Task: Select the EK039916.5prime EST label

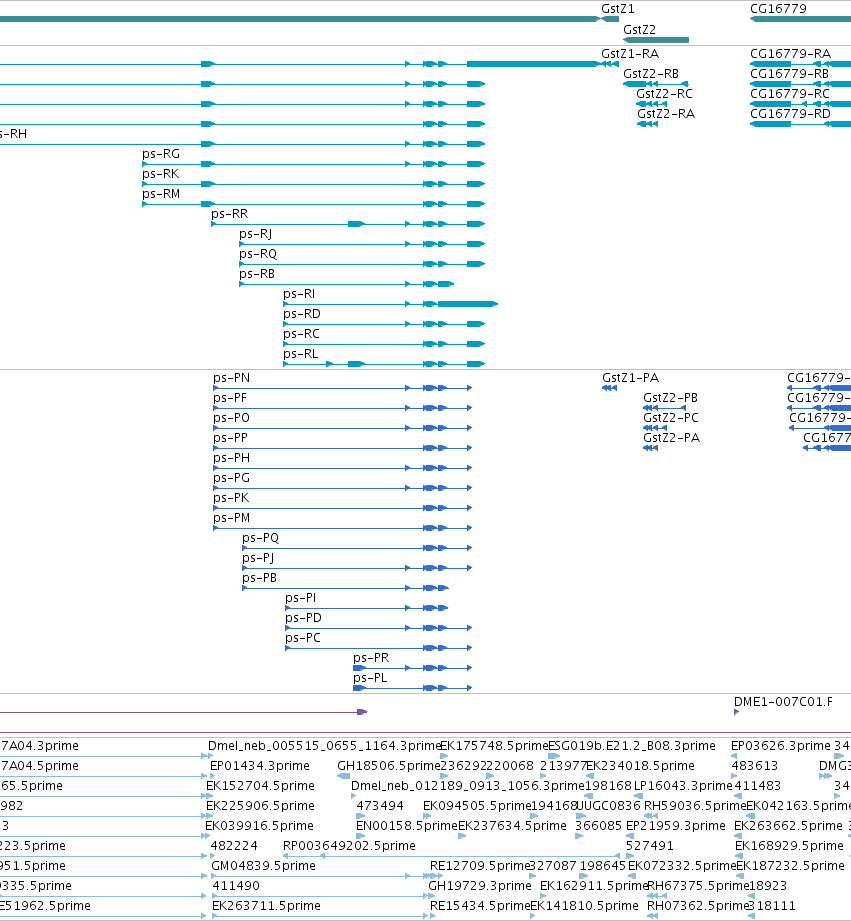Action: [x=259, y=826]
